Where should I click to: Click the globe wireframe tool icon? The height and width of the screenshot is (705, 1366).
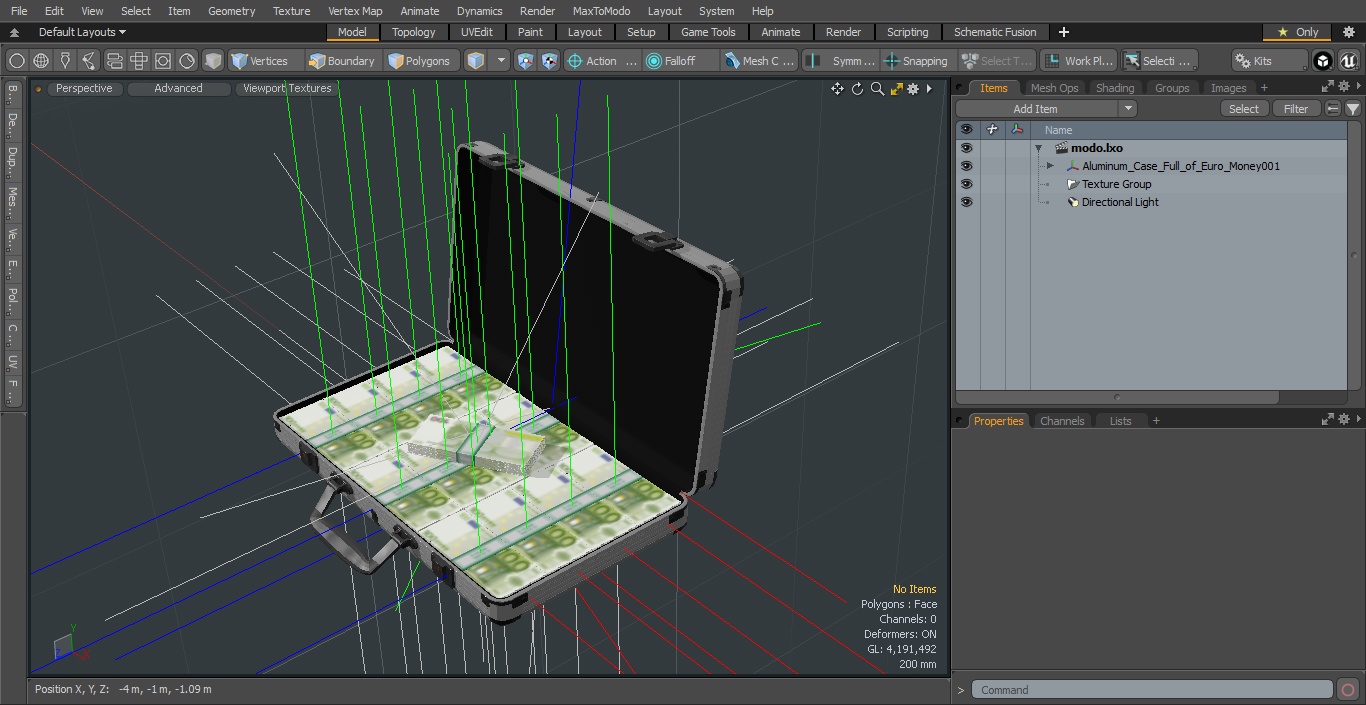(x=41, y=61)
